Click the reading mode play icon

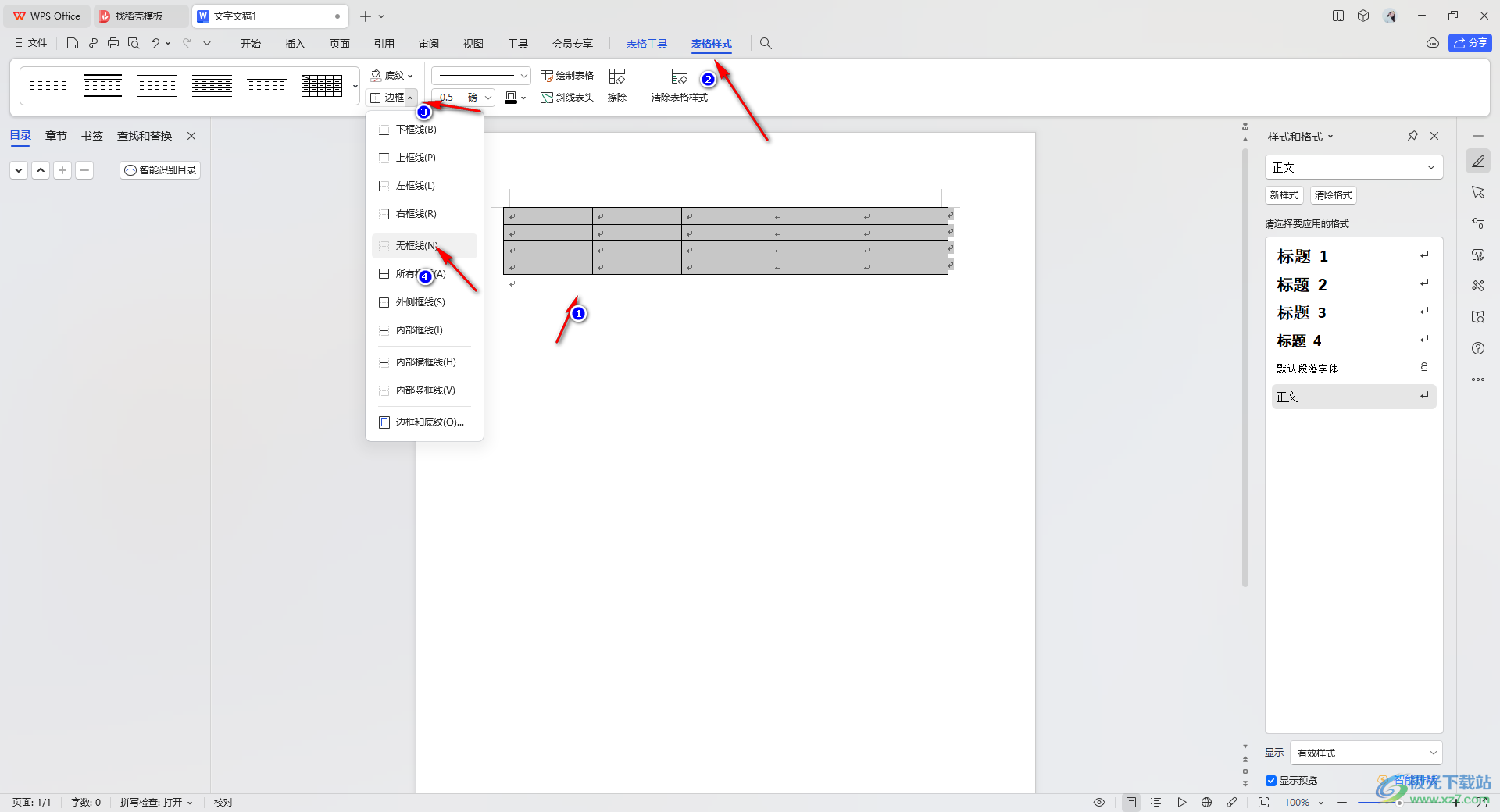(1182, 802)
